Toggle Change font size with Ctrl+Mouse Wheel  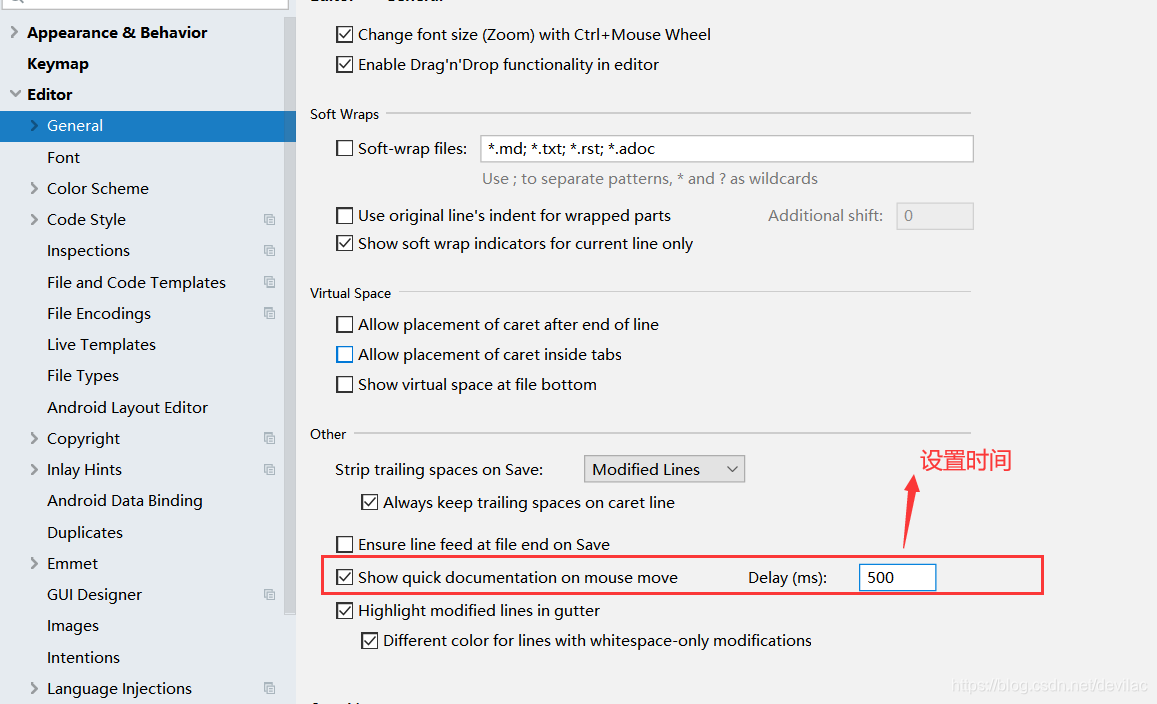click(x=345, y=34)
